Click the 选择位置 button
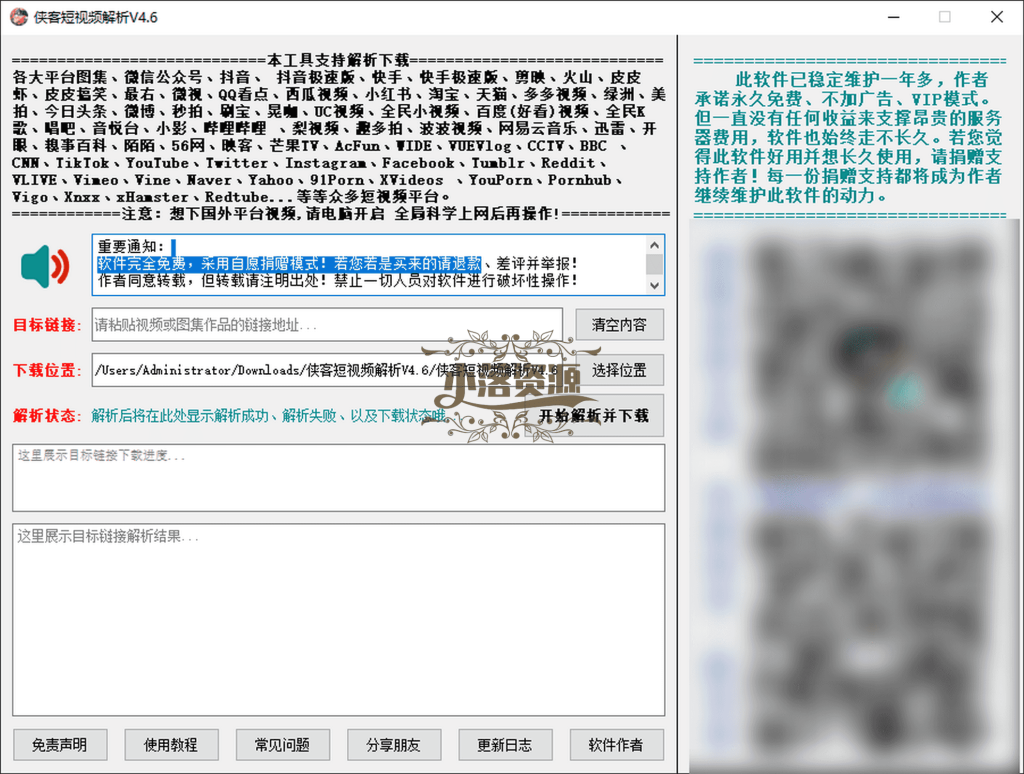The width and height of the screenshot is (1024, 774). click(x=619, y=370)
